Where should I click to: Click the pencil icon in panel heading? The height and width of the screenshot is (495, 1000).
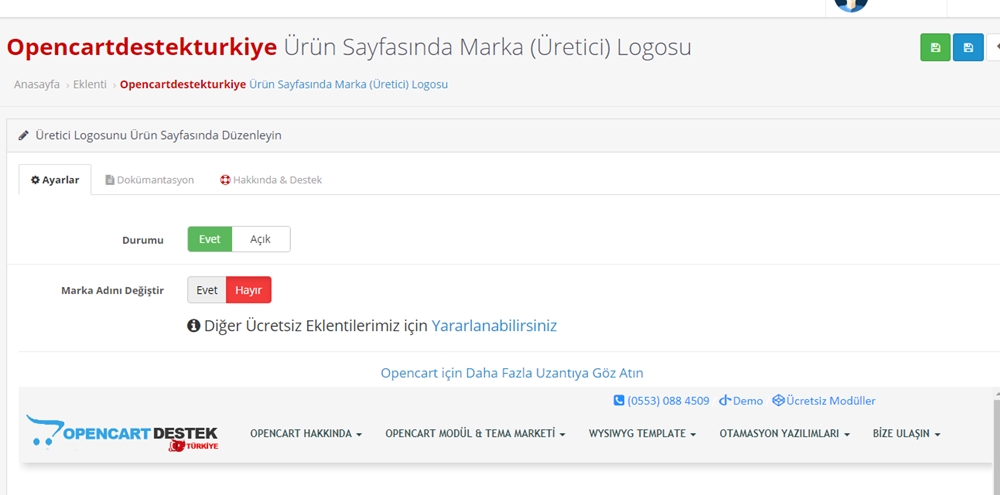tap(24, 135)
